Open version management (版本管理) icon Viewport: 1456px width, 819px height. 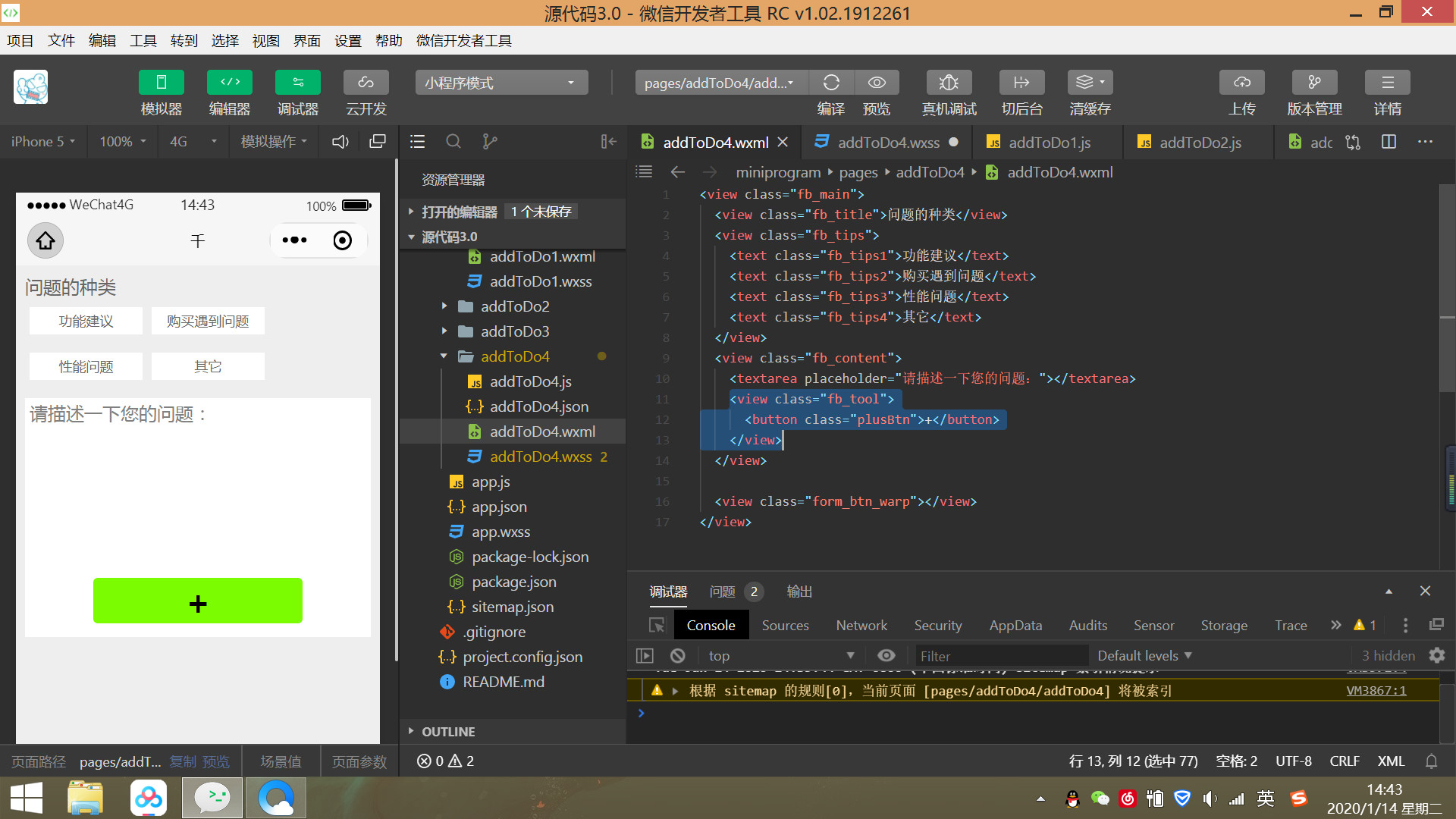coord(1314,83)
